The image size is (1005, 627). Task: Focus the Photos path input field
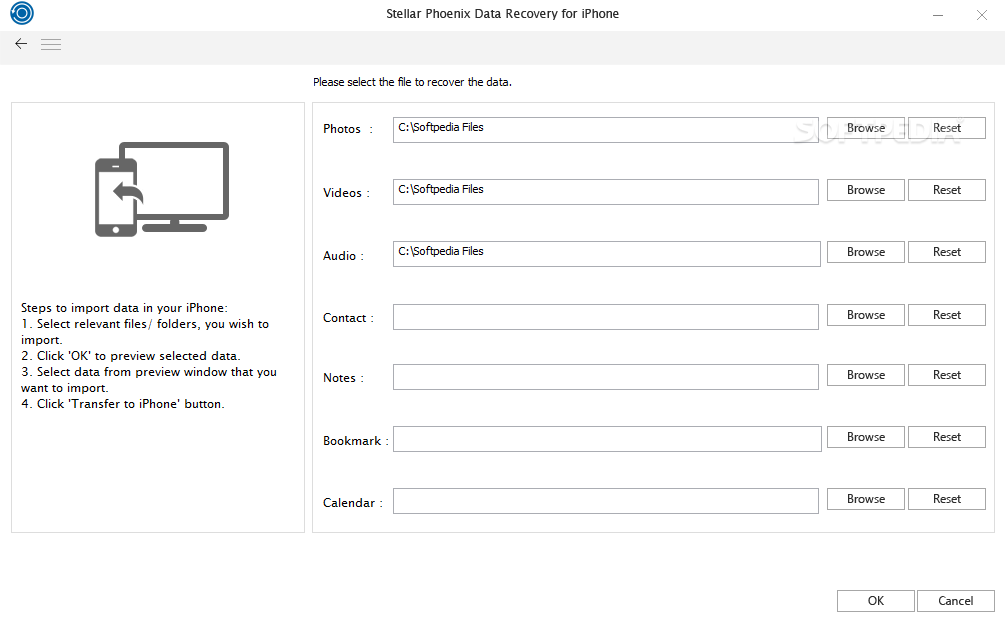click(606, 130)
